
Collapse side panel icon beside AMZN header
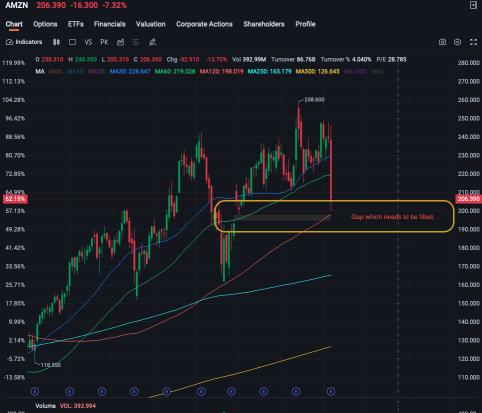coord(473,5)
